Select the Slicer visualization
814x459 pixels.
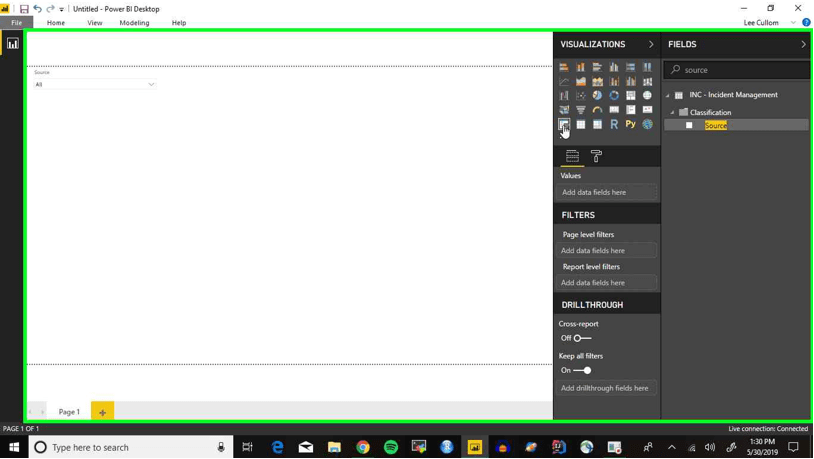click(564, 124)
